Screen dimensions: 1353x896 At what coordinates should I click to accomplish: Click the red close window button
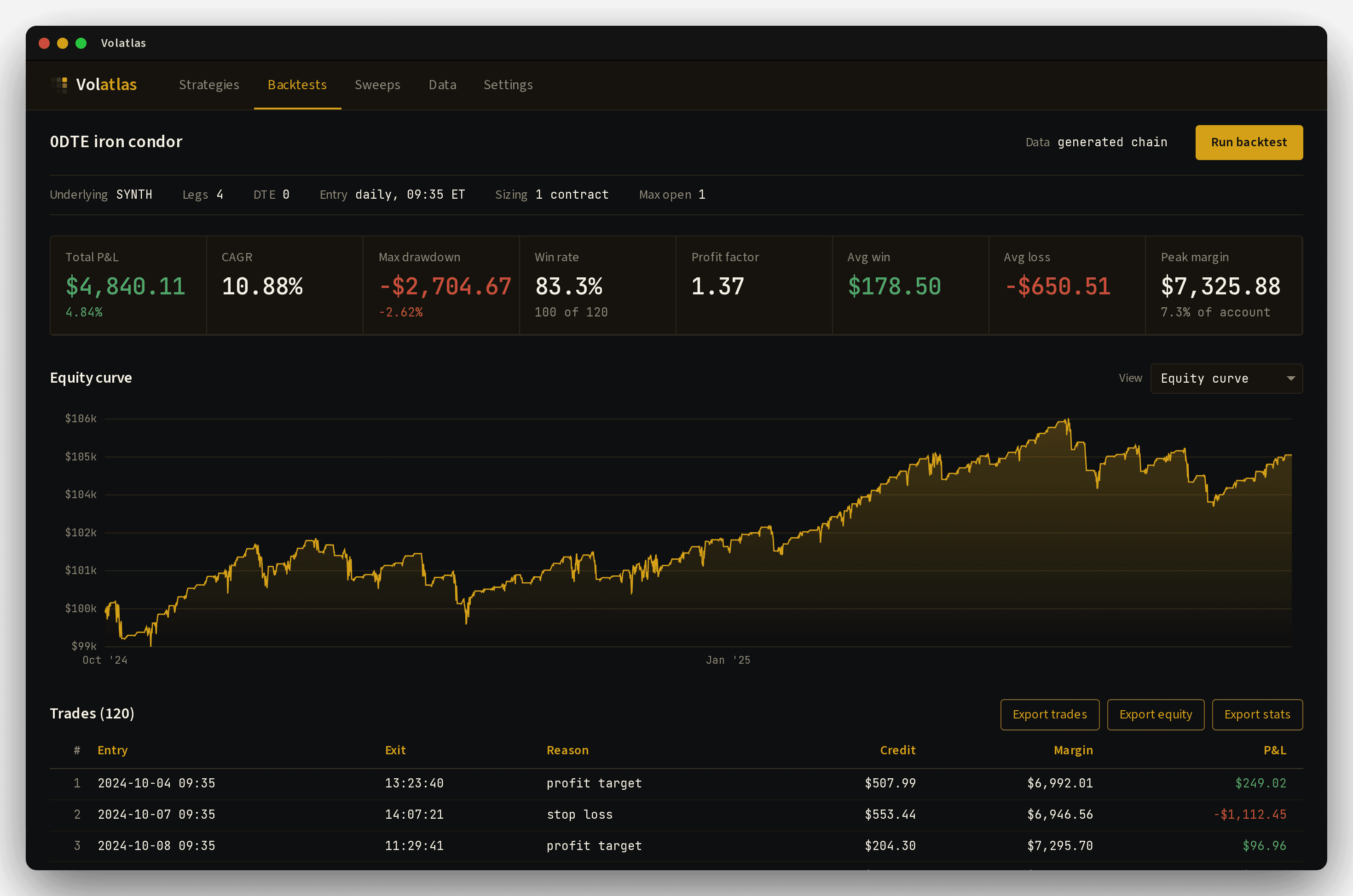click(44, 43)
